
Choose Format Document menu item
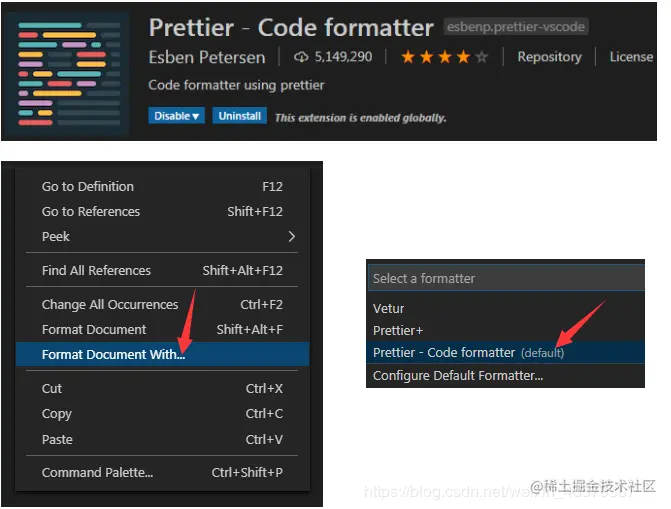pyautogui.click(x=162, y=329)
